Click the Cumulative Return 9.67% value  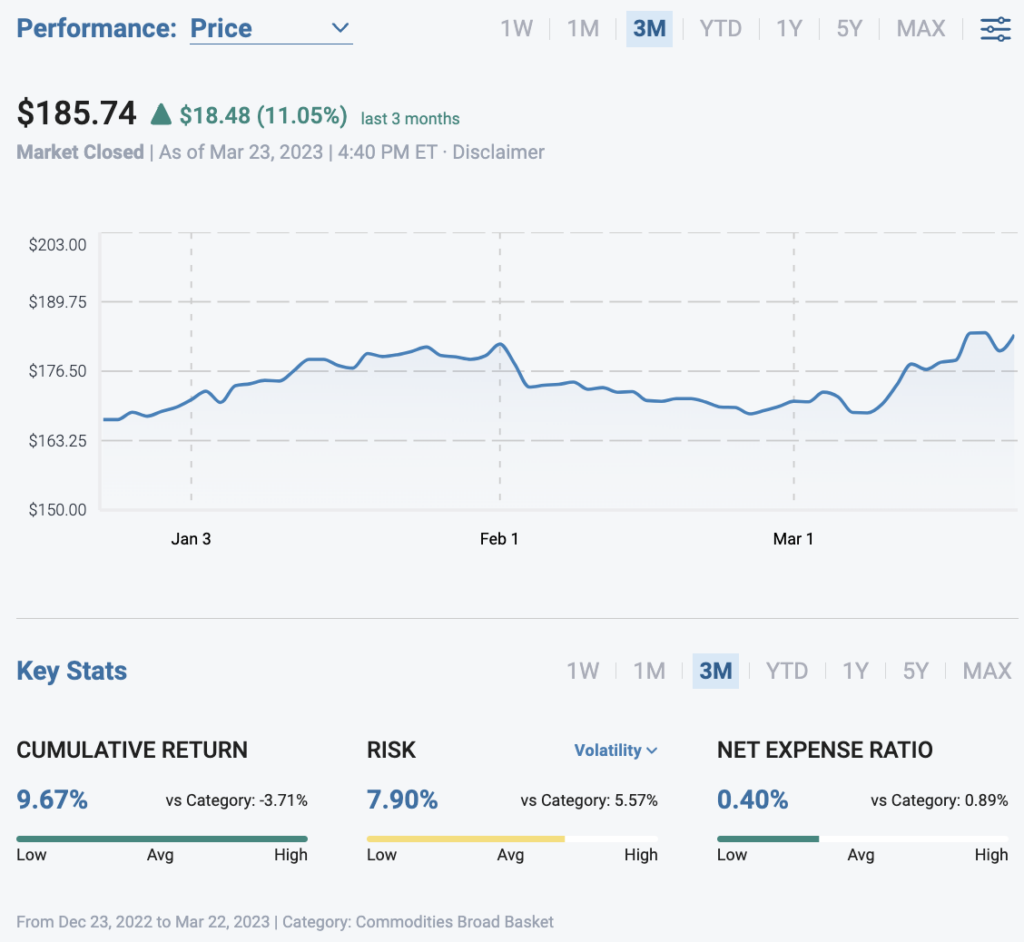[52, 799]
